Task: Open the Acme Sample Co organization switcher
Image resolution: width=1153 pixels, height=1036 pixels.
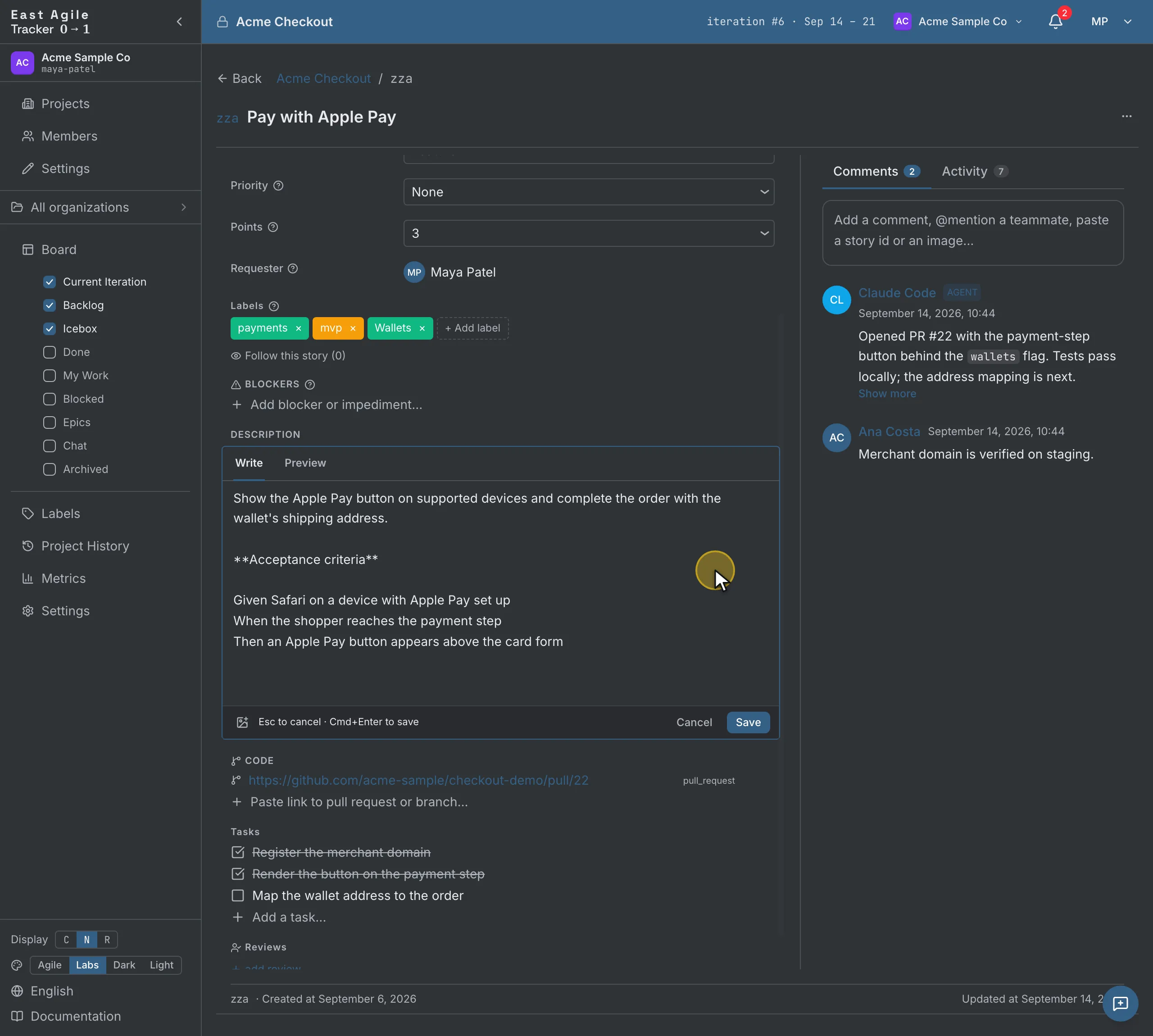Action: pos(958,22)
